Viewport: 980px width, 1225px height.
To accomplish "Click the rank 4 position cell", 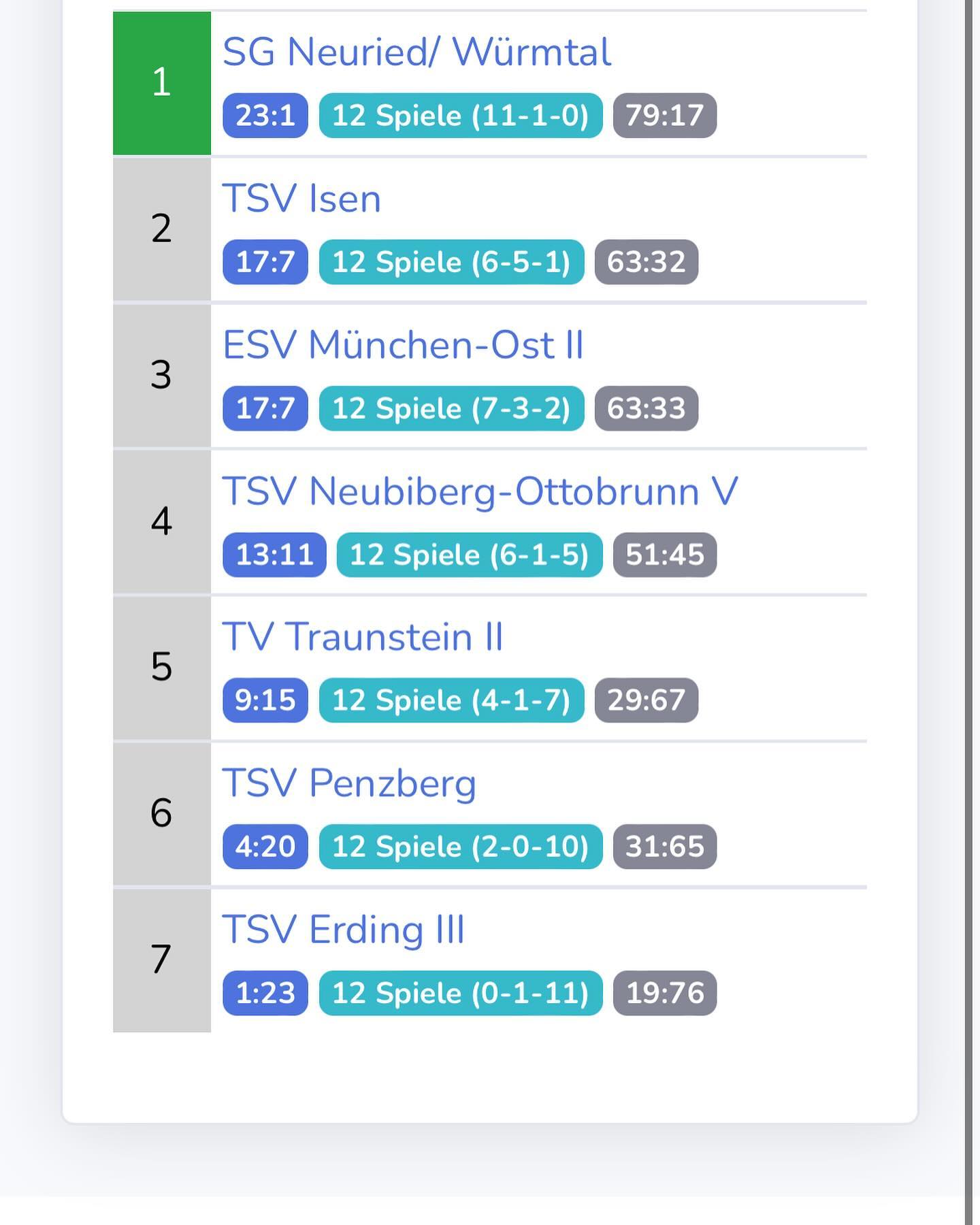I will tap(161, 522).
